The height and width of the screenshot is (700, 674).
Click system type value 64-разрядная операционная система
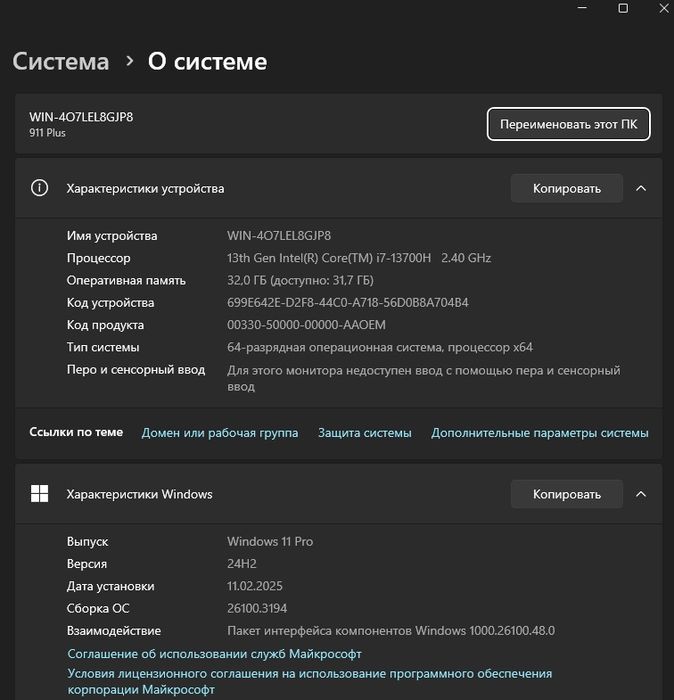pos(380,347)
